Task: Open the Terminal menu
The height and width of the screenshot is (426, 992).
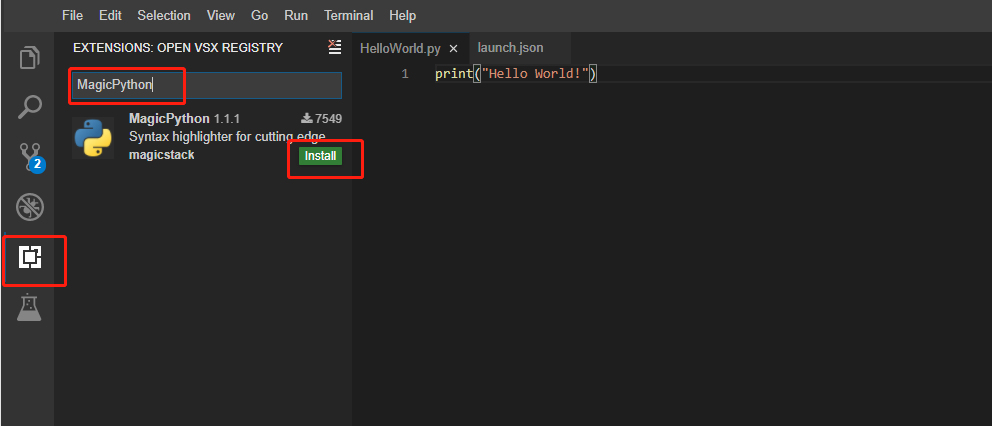Action: [x=349, y=15]
